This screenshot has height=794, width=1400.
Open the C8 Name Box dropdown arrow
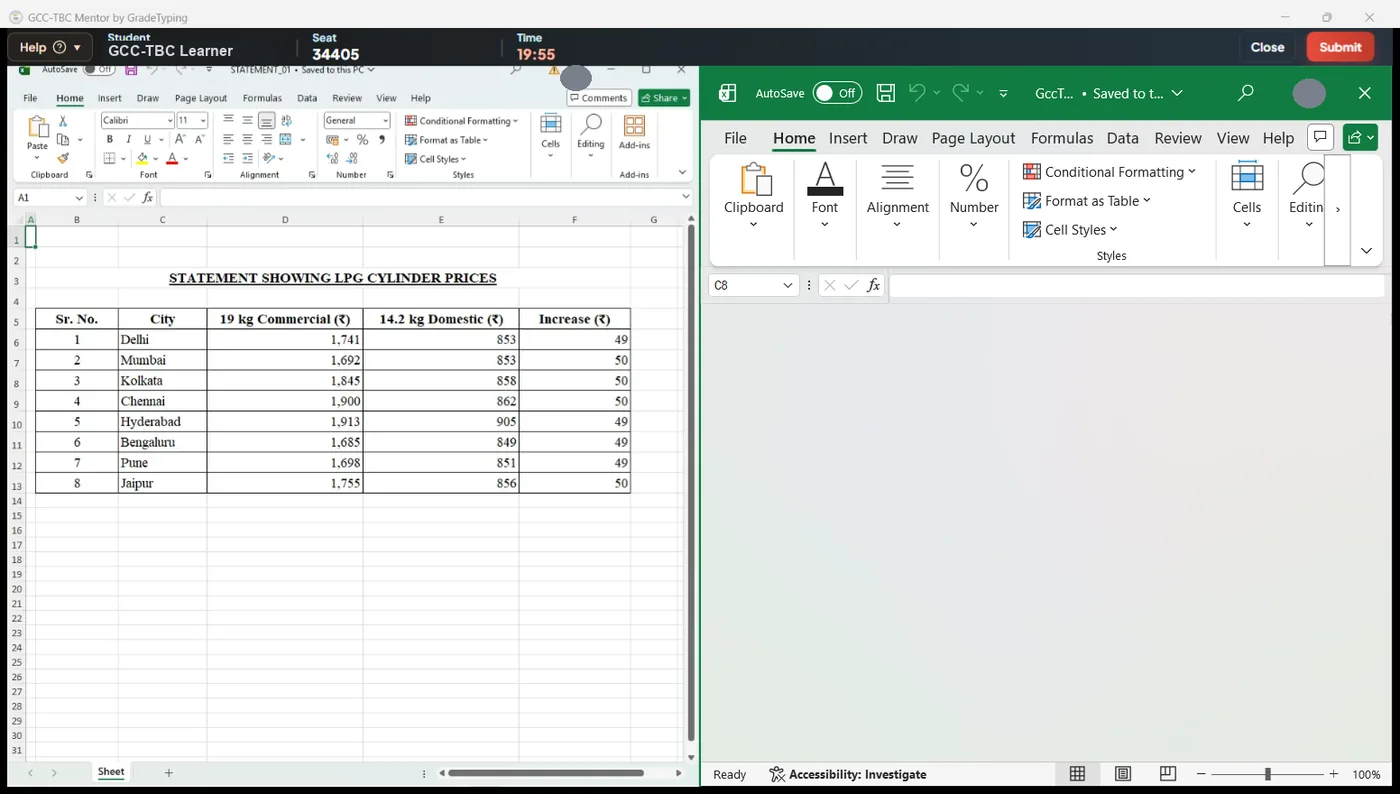(786, 285)
